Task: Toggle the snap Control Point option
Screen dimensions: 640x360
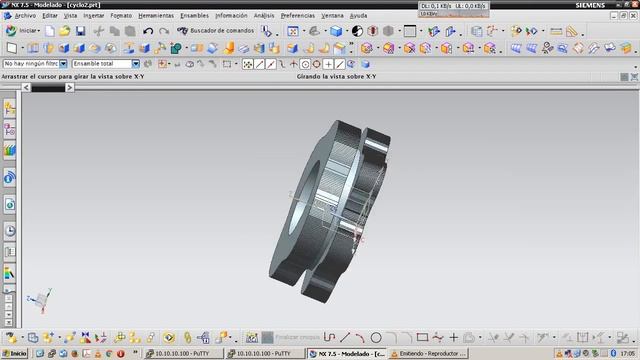Action: point(282,64)
